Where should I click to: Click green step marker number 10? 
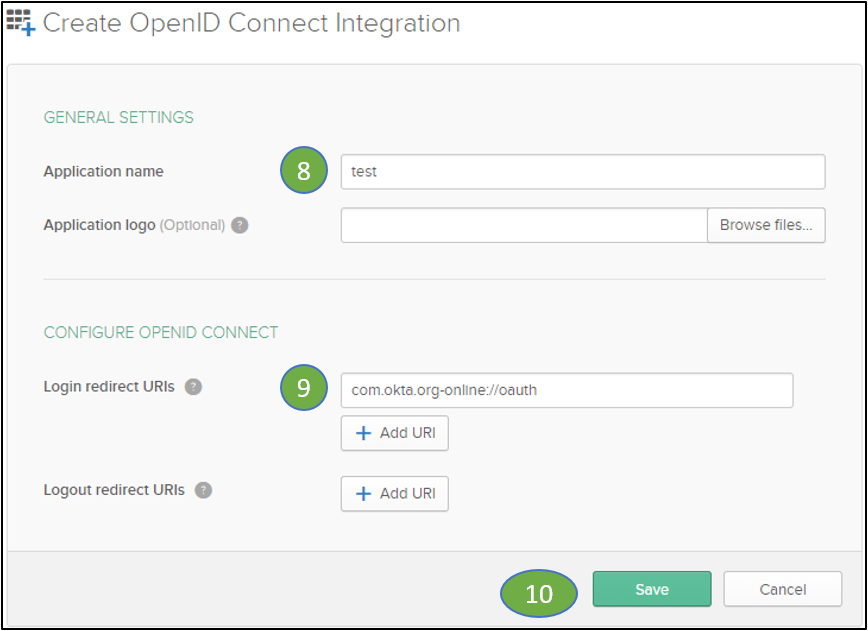pos(539,593)
